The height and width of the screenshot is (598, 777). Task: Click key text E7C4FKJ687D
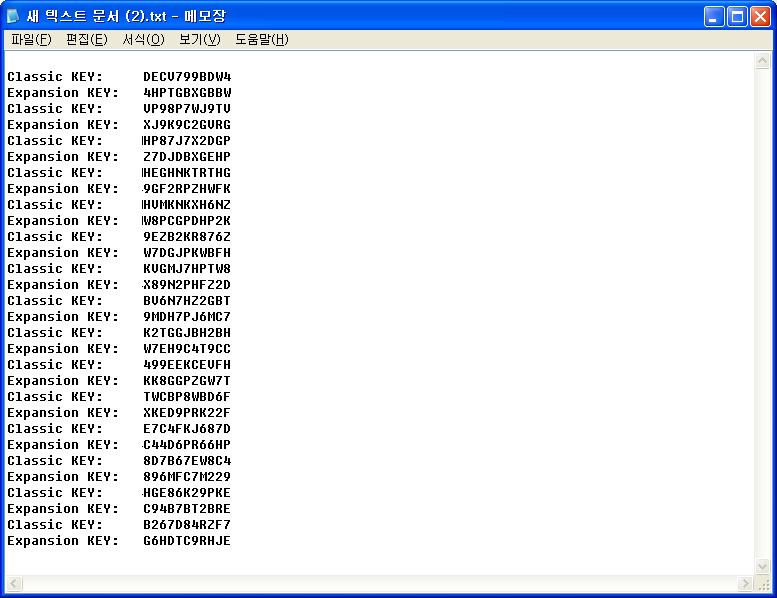[x=187, y=429]
